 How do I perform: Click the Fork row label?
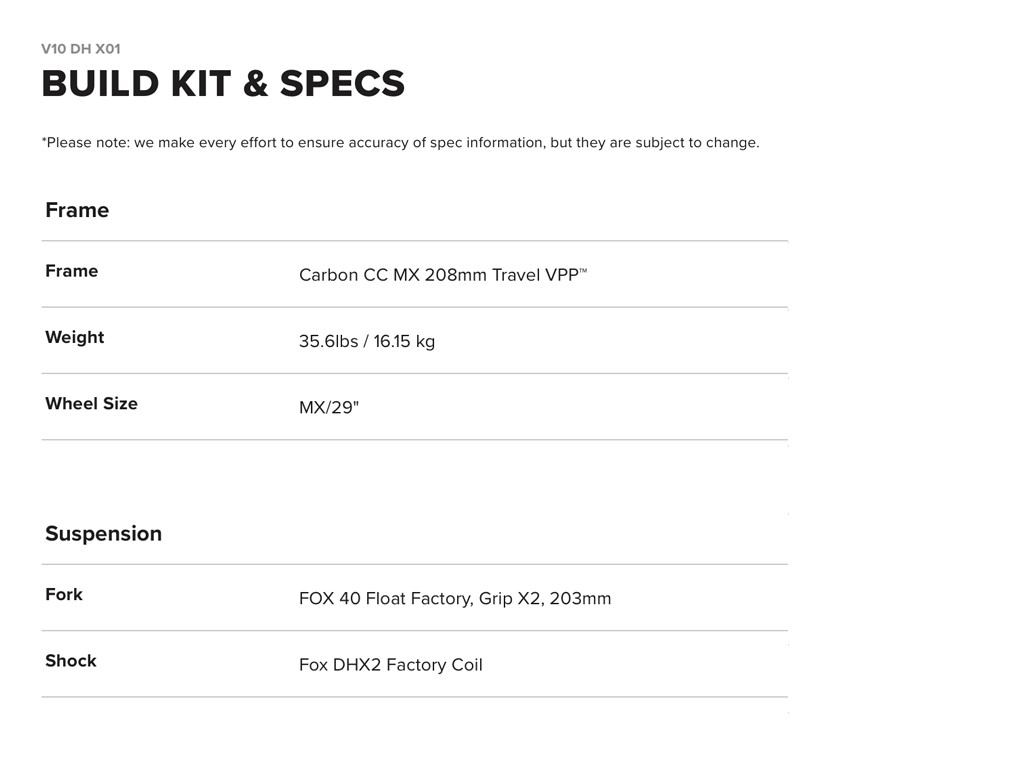pos(64,595)
